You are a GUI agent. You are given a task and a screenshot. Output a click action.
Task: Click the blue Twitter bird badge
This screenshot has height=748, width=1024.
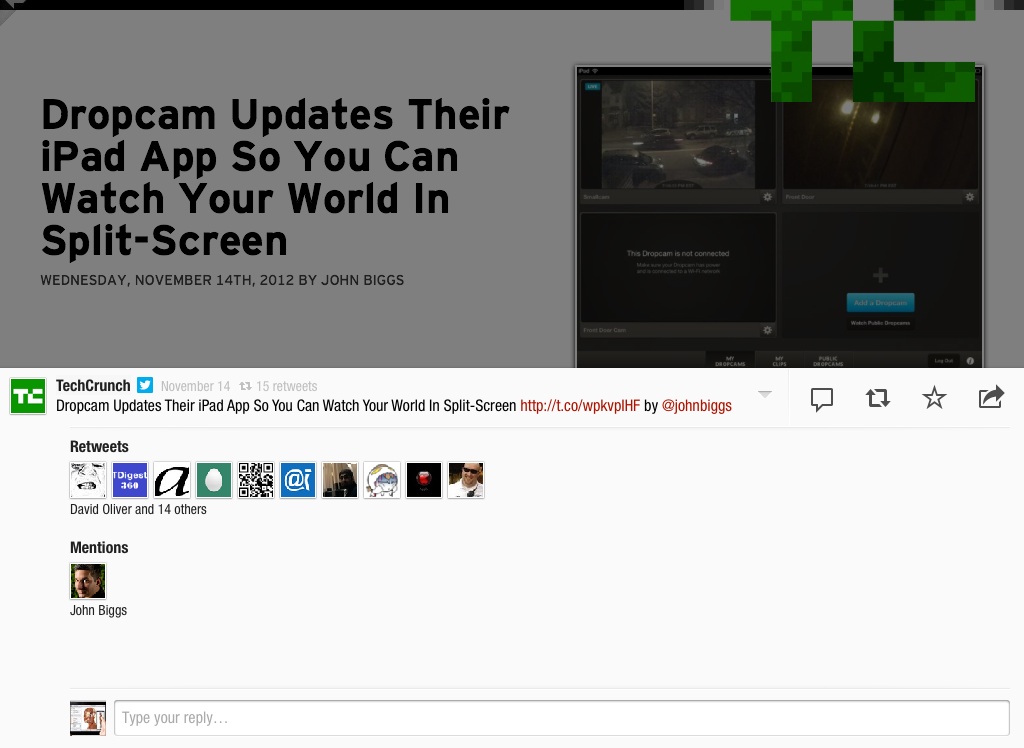[145, 385]
